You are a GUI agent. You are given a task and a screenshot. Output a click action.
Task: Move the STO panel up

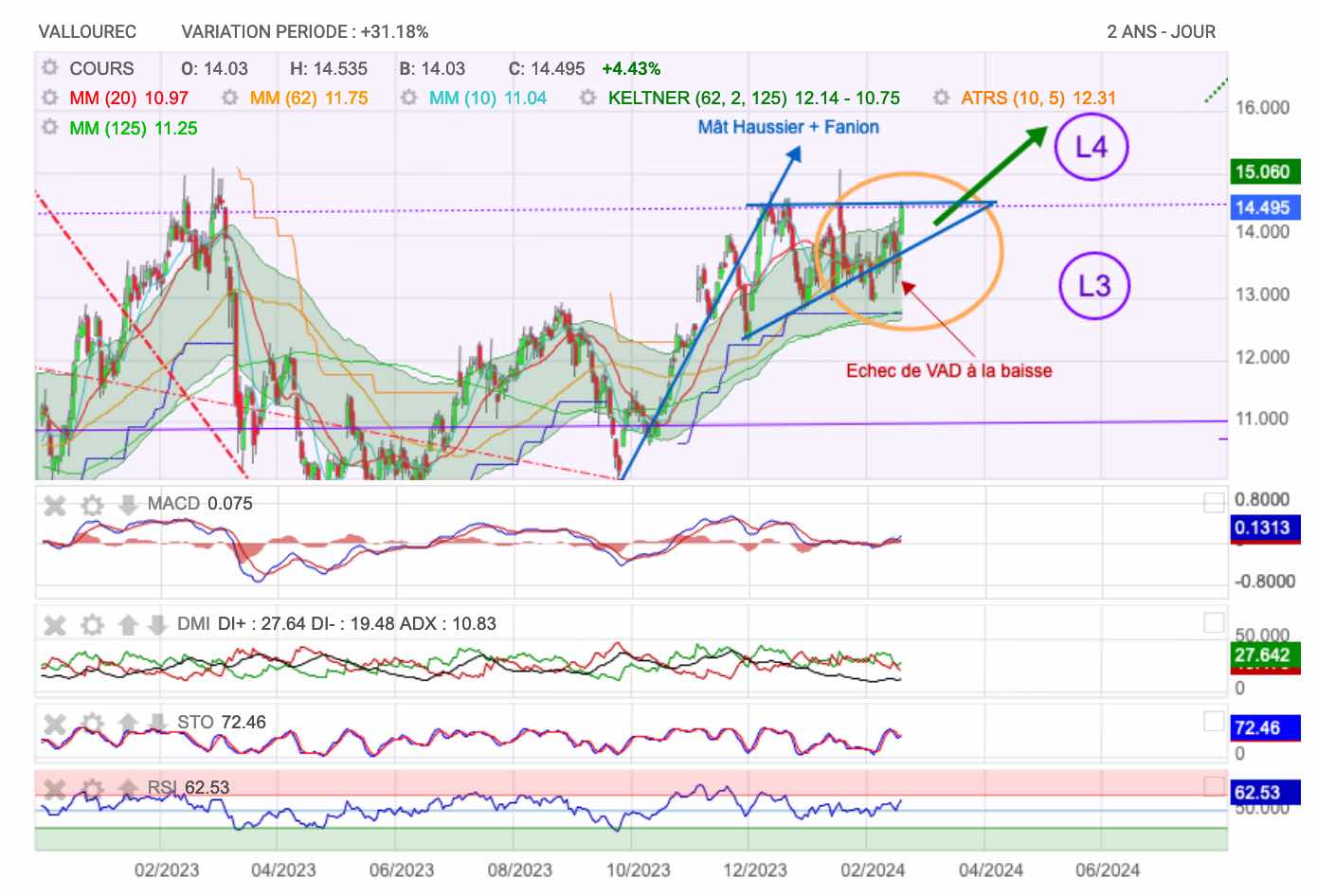[128, 724]
